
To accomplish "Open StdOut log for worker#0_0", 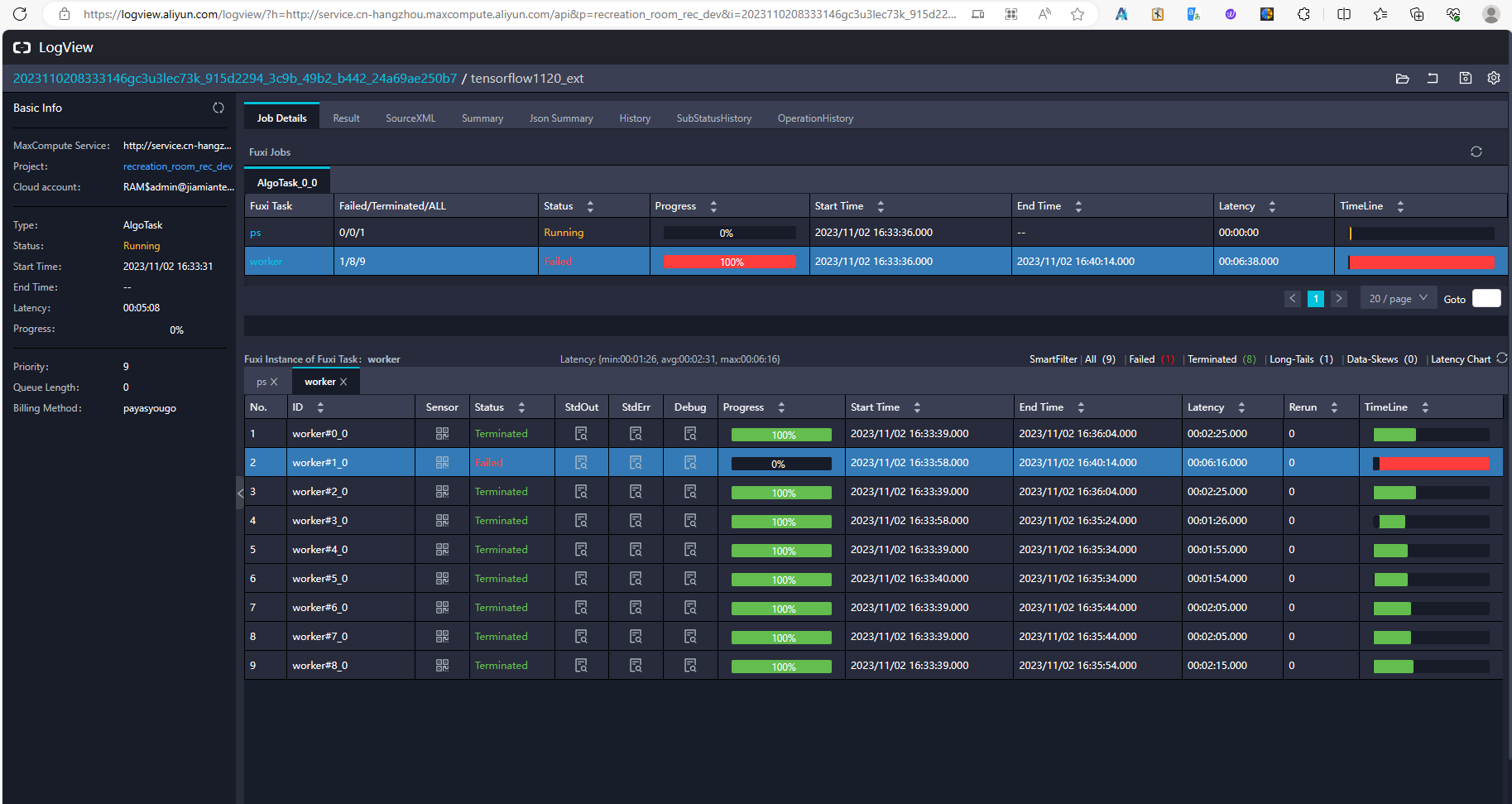I will point(581,434).
